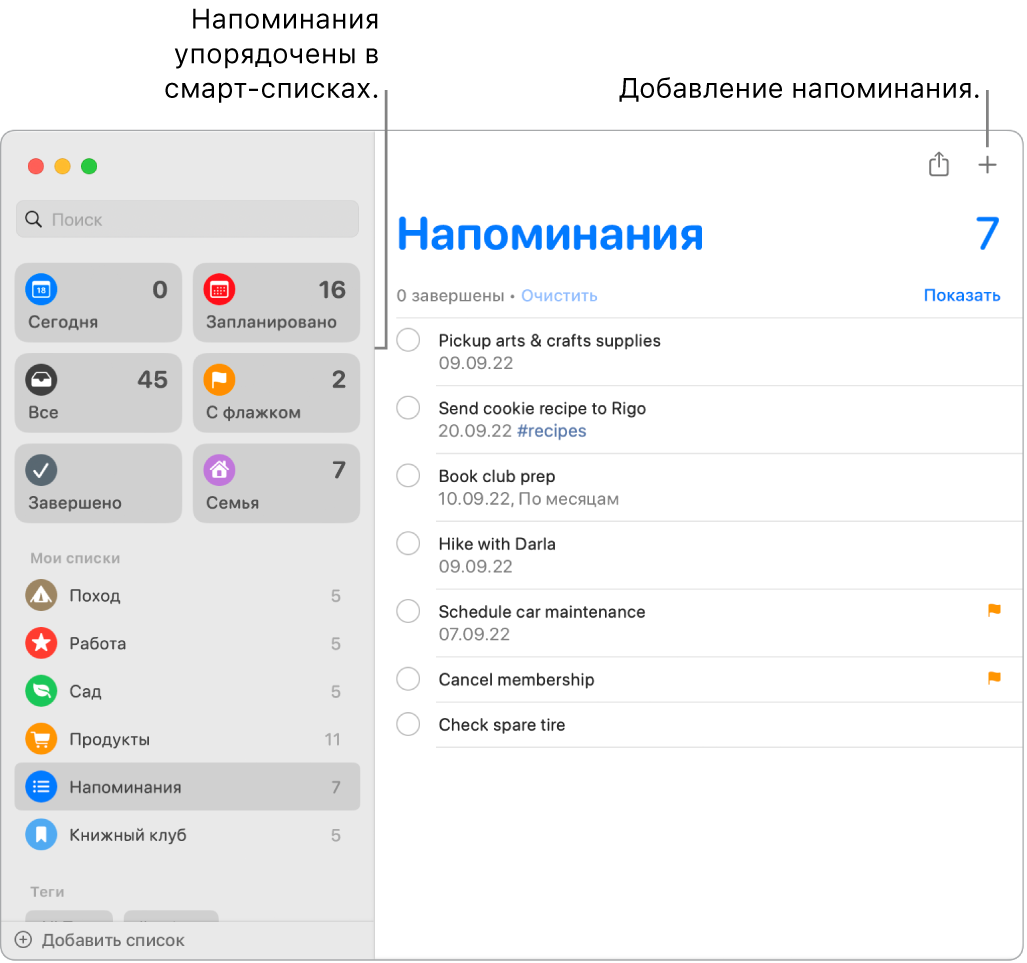
Task: Click the #recipes tag link
Action: tap(551, 430)
